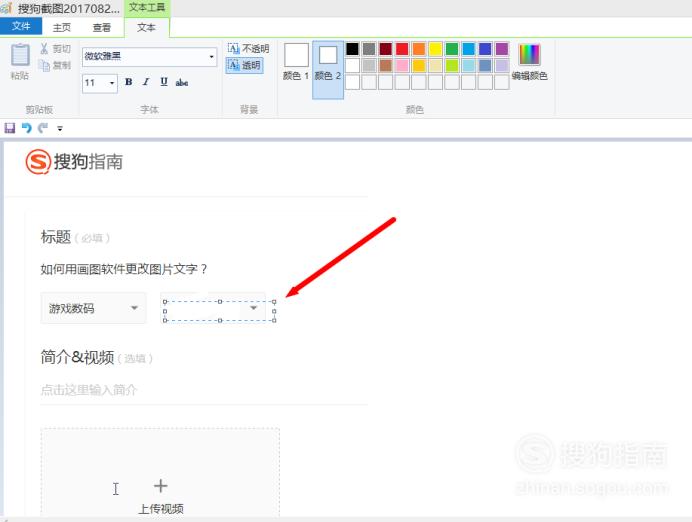Toggle Strikethrough (abc) formatting
The width and height of the screenshot is (692, 522).
point(182,83)
